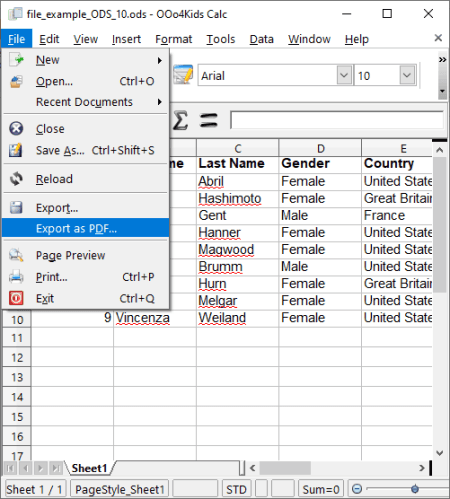Open the Help menu
The width and height of the screenshot is (450, 499).
coord(357,39)
